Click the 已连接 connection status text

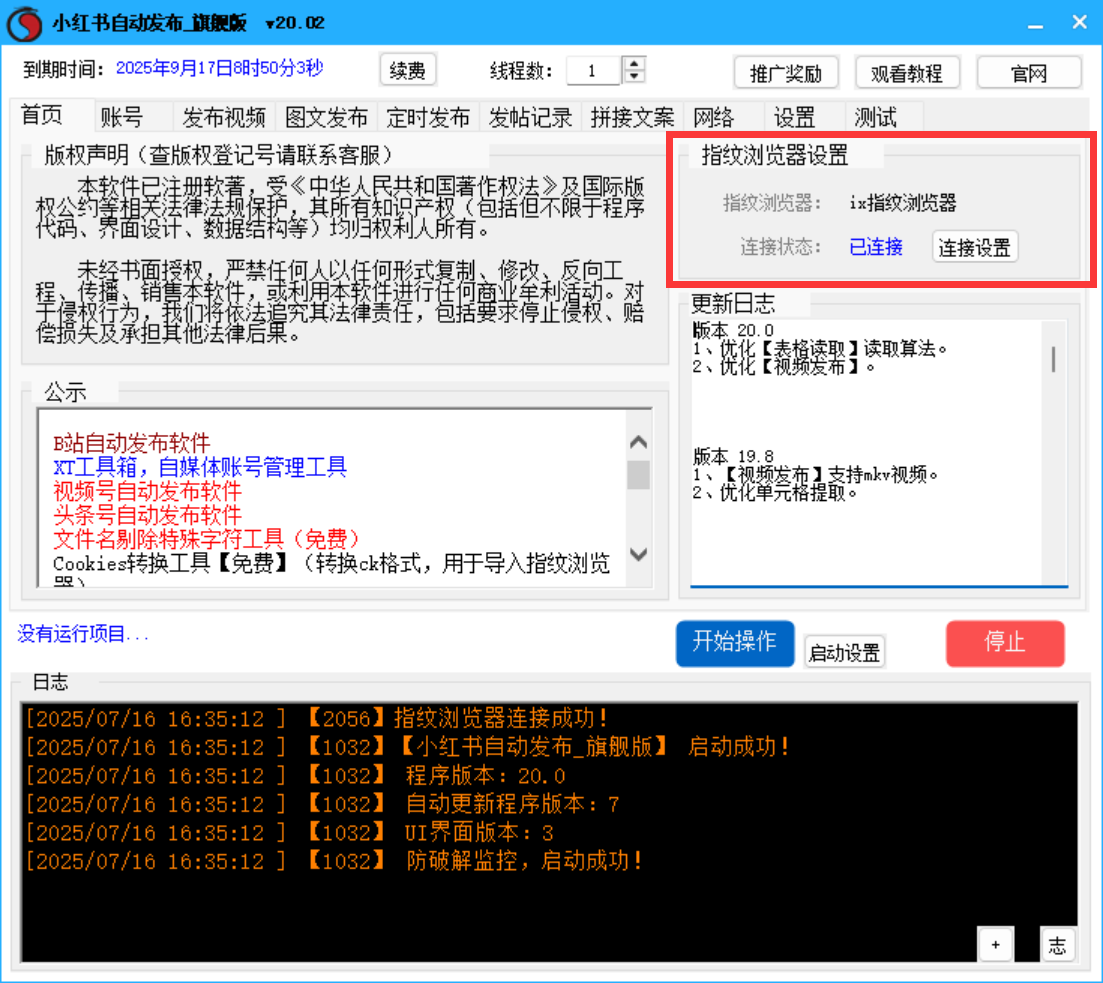tap(876, 247)
